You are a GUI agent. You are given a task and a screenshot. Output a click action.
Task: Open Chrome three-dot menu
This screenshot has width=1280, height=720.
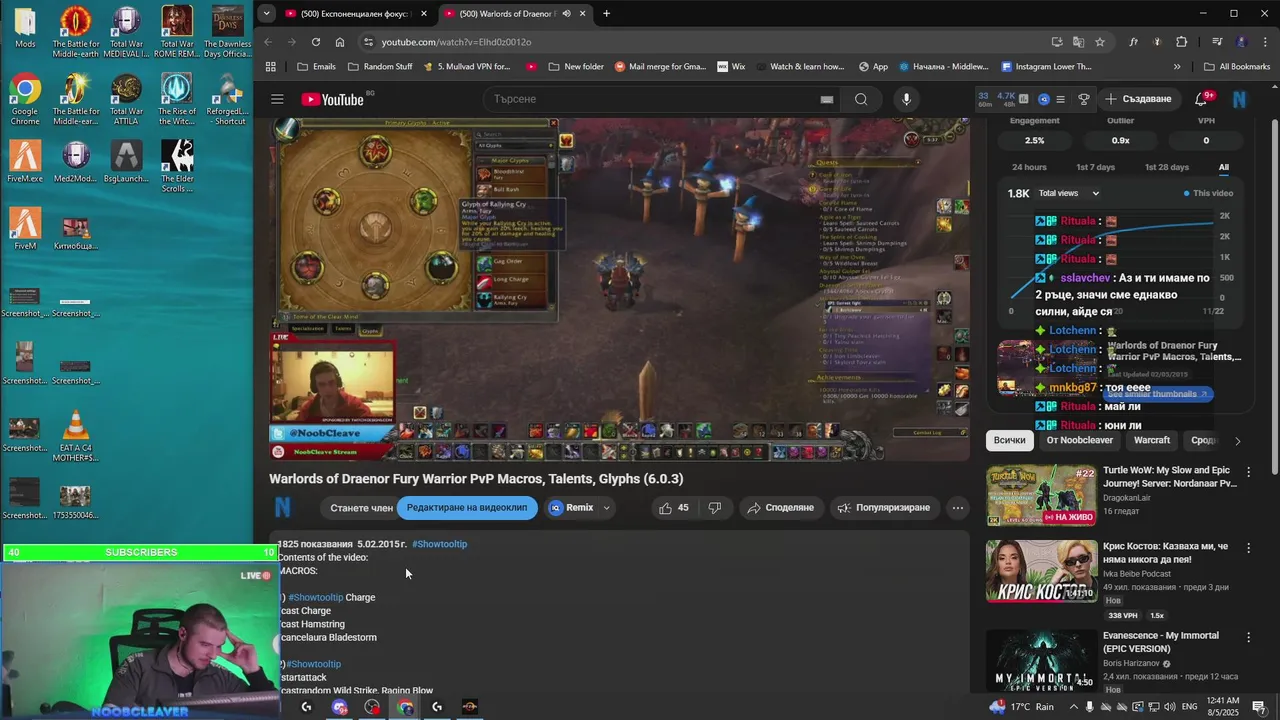(x=1263, y=42)
